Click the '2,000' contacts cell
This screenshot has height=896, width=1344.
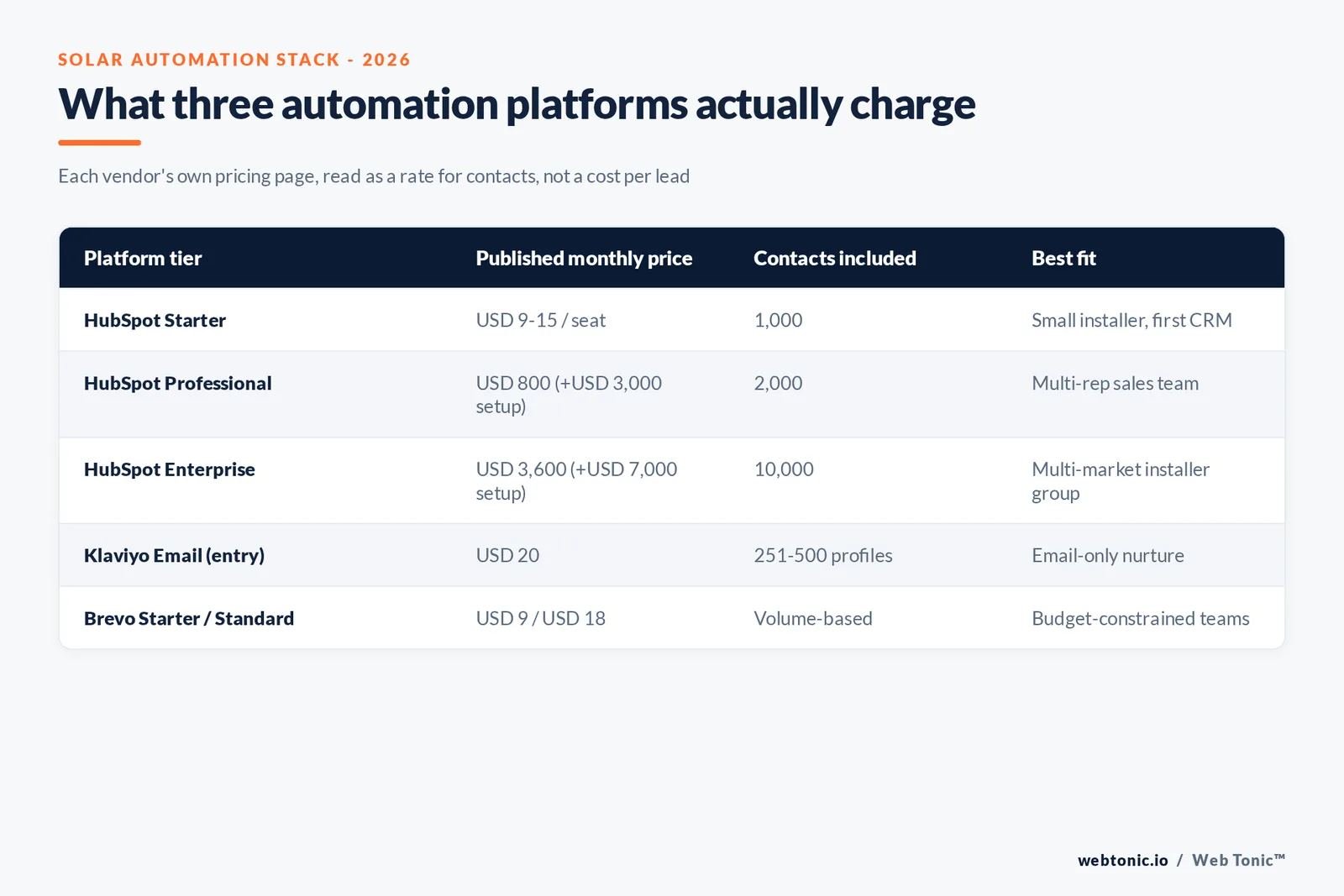(778, 383)
